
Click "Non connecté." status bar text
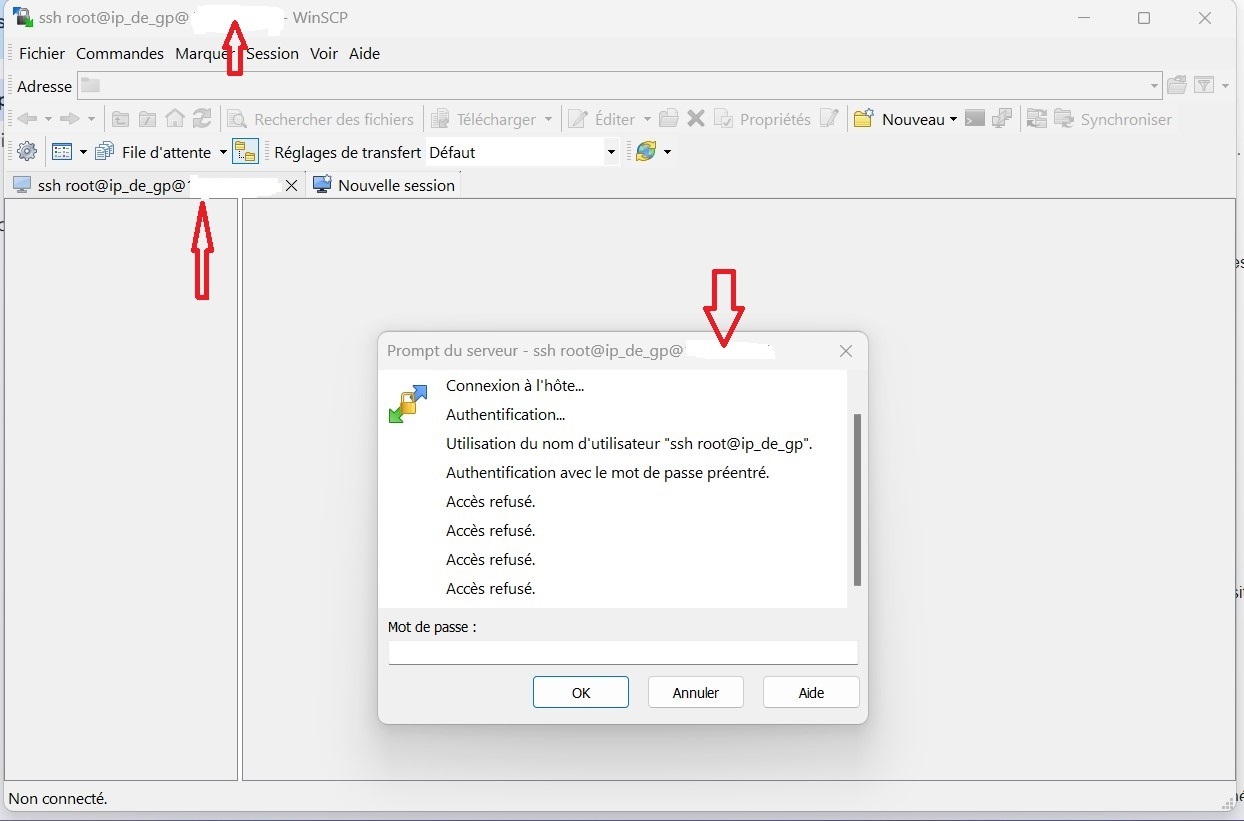pos(58,798)
